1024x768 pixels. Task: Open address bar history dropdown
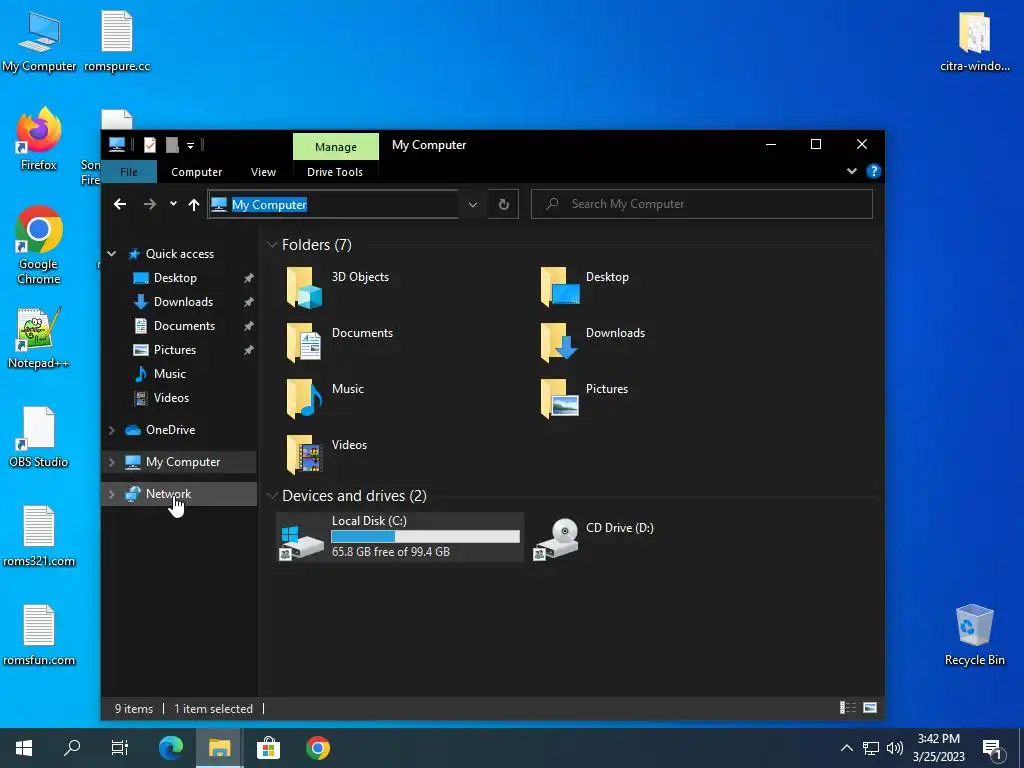(x=473, y=204)
